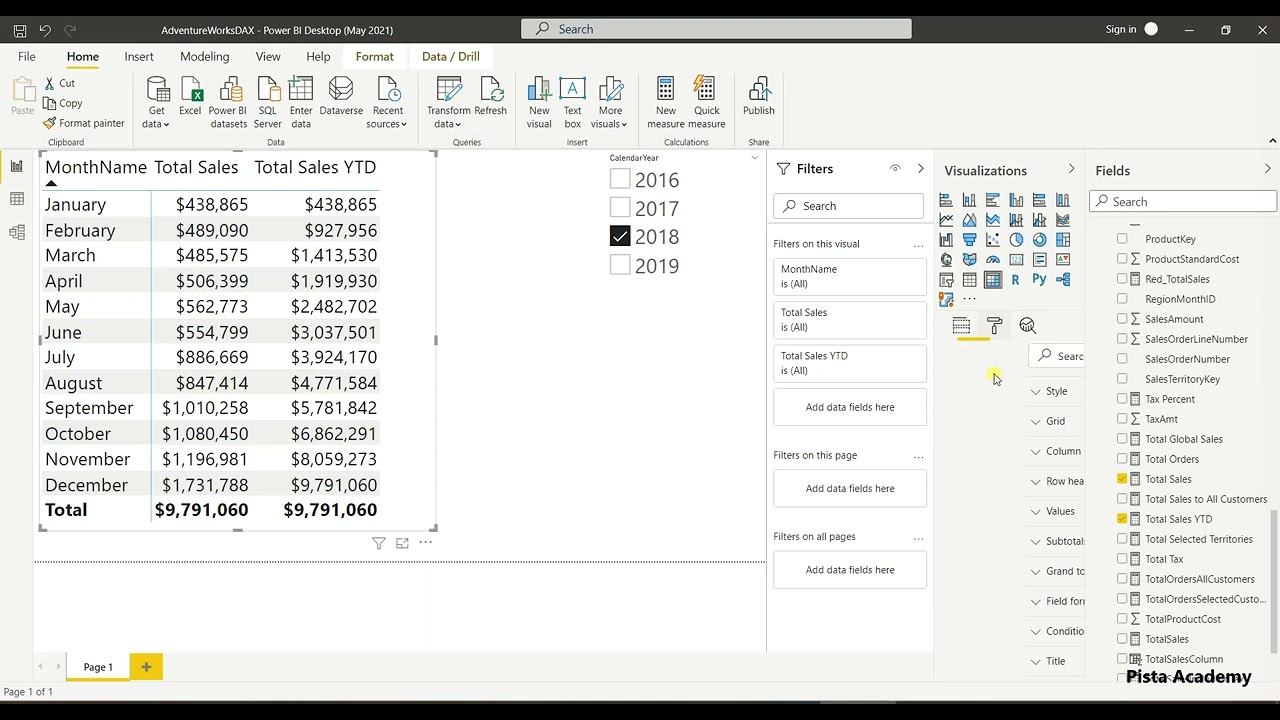1280x720 pixels.
Task: Choose the line chart visualization
Action: [x=946, y=220]
